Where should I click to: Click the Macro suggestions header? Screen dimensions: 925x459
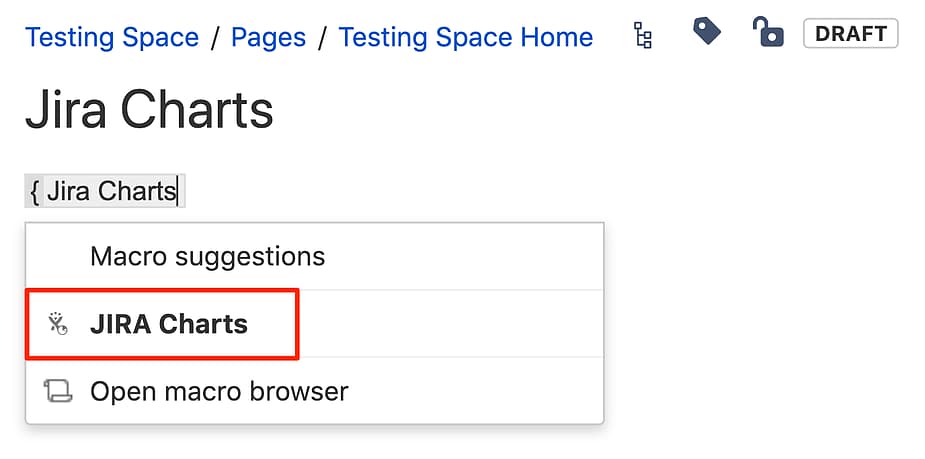click(x=208, y=256)
